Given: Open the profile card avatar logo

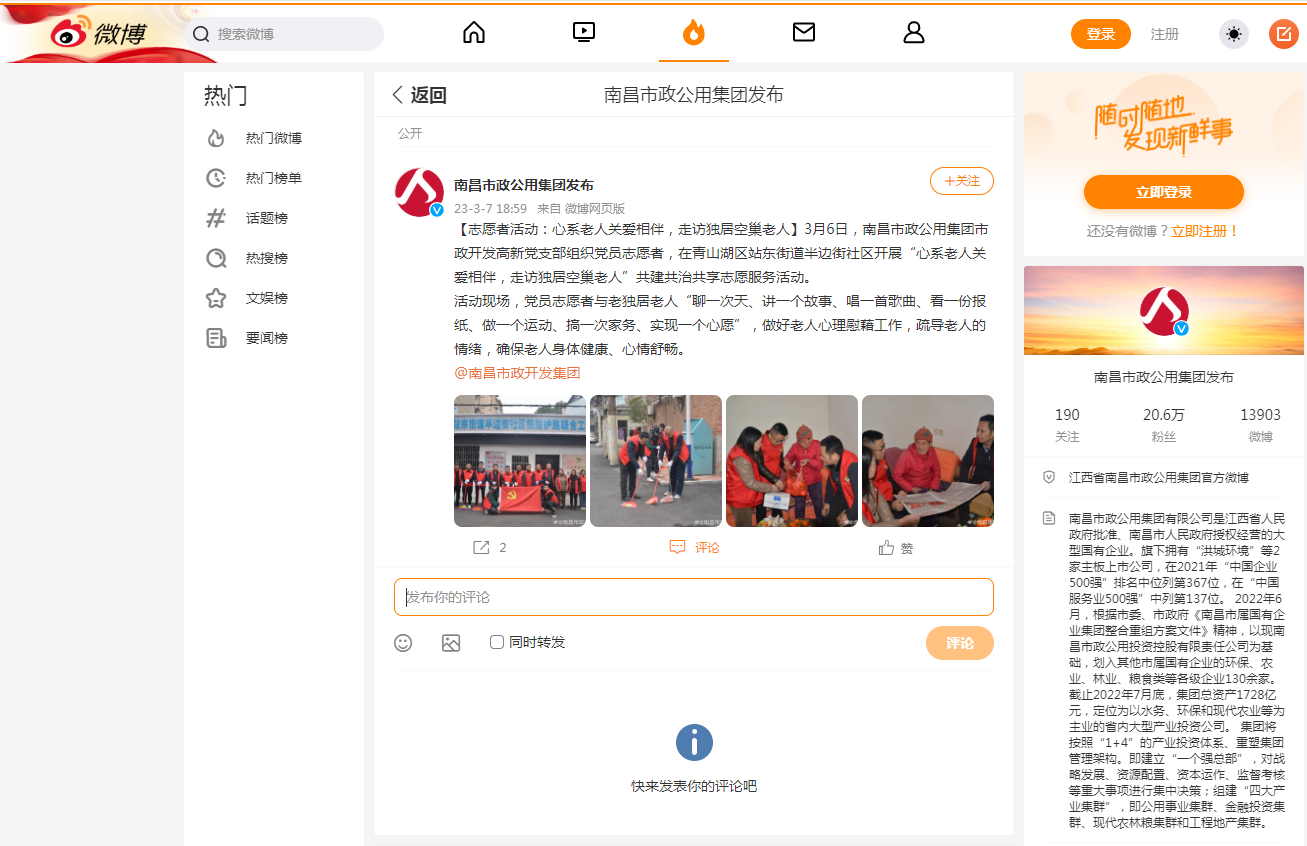Looking at the screenshot, I should tap(1164, 311).
